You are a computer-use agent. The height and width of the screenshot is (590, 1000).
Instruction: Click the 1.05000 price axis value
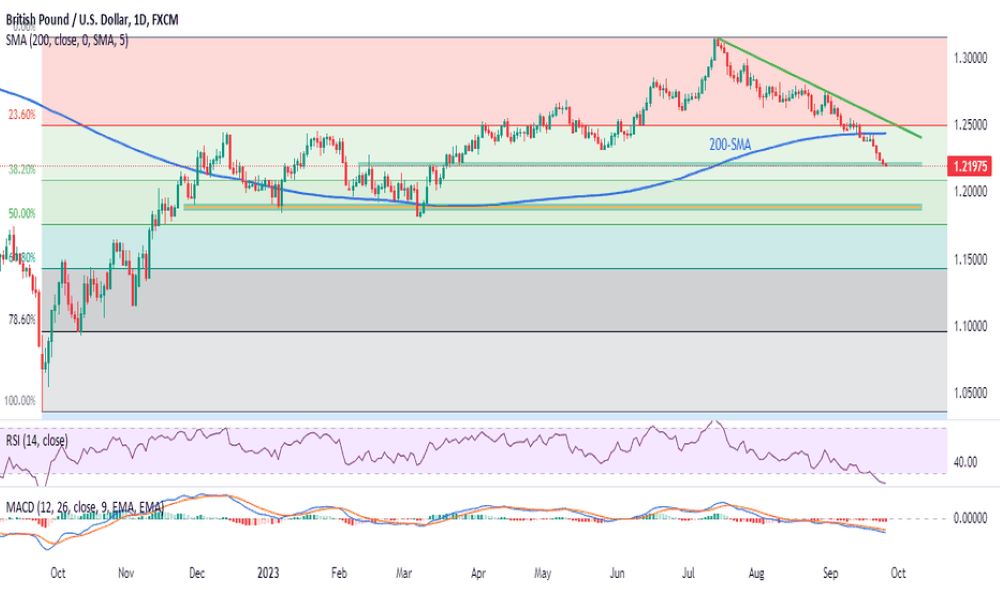click(971, 394)
